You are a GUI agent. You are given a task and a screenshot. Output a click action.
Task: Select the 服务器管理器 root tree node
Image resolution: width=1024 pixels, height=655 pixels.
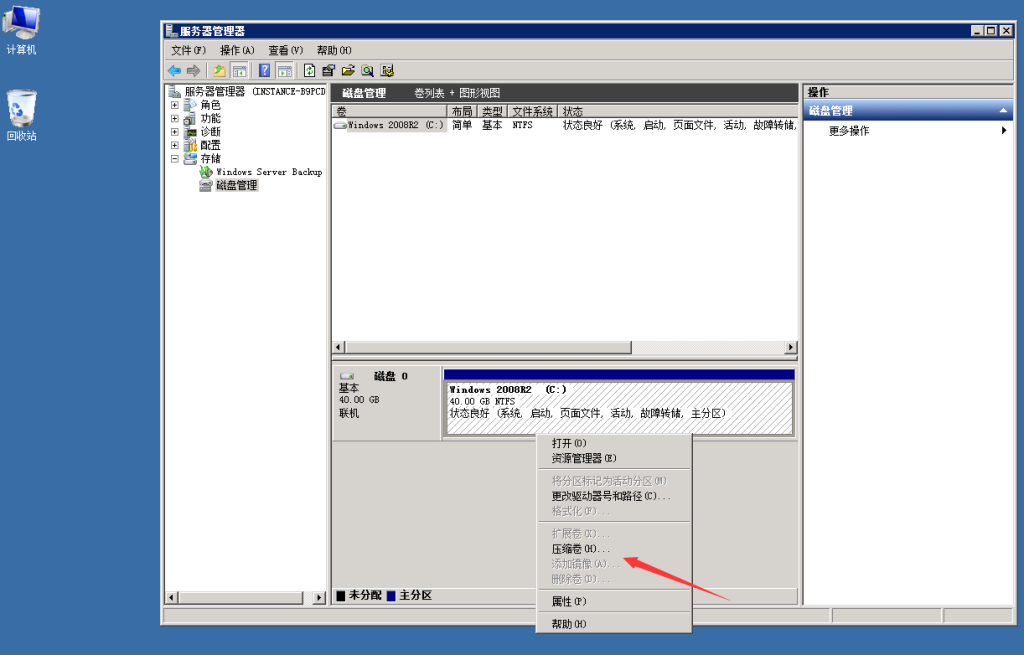click(x=255, y=91)
